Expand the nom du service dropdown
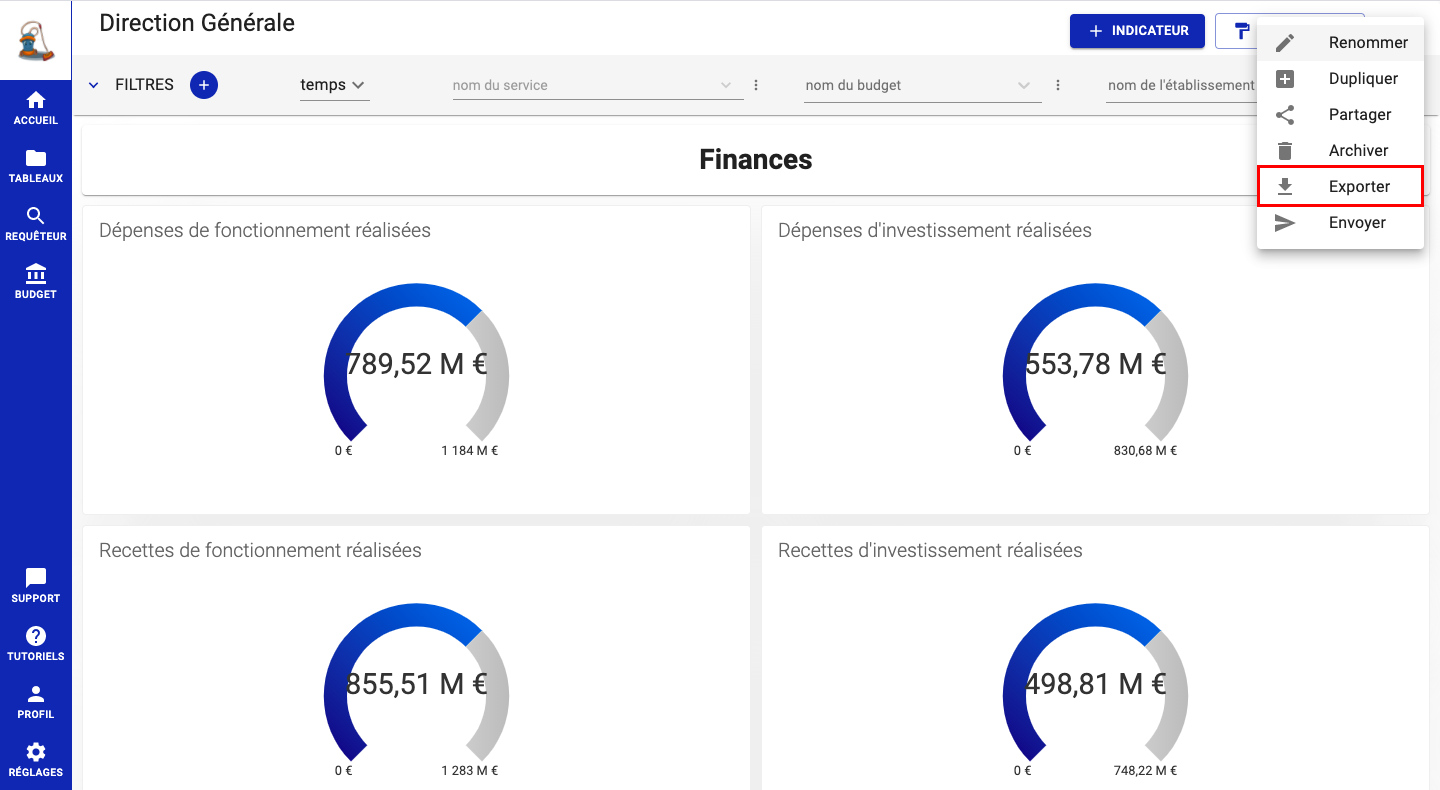1440x790 pixels. [x=726, y=86]
